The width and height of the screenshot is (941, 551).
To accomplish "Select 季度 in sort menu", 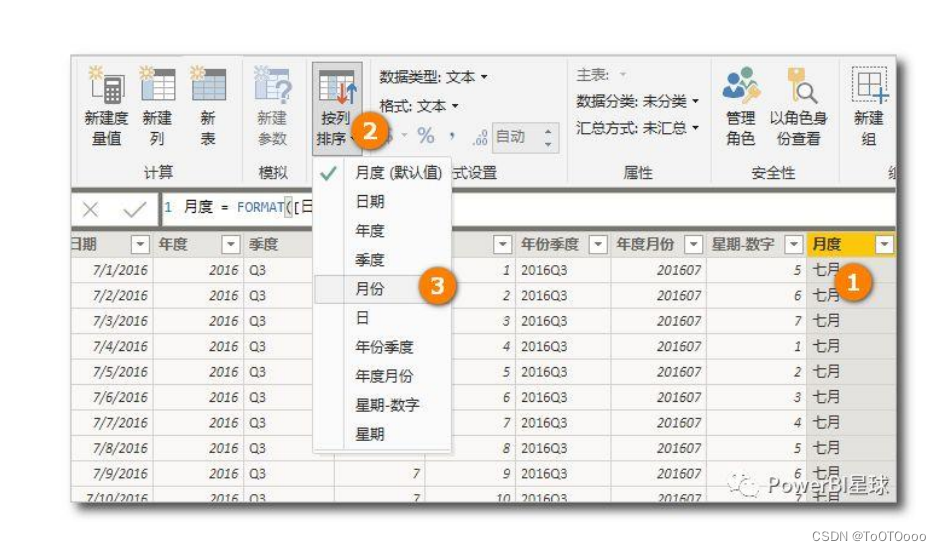I will [x=382, y=260].
